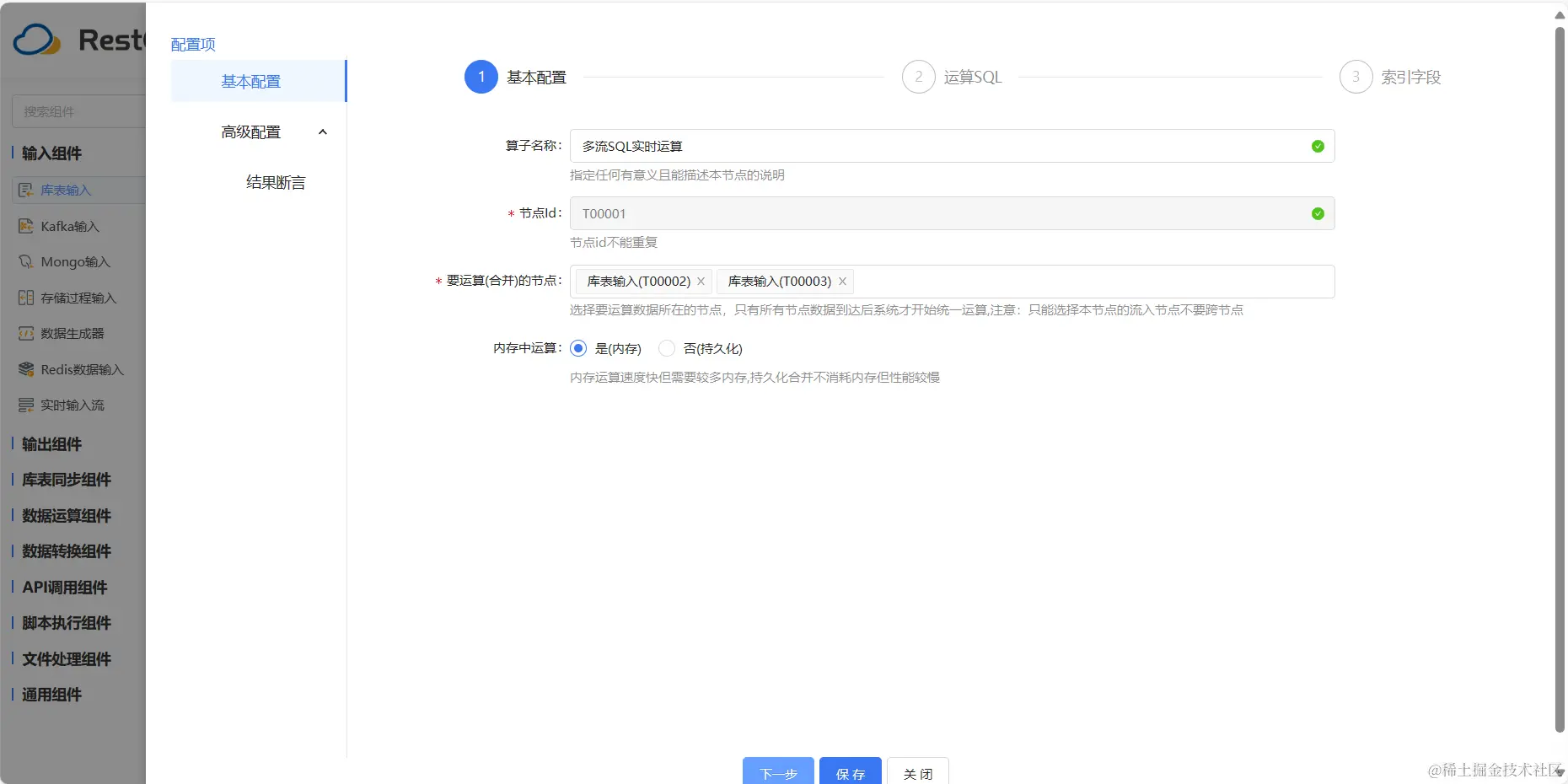This screenshot has width=1568, height=784.
Task: Expand the 通用组件 section
Action: coord(51,695)
